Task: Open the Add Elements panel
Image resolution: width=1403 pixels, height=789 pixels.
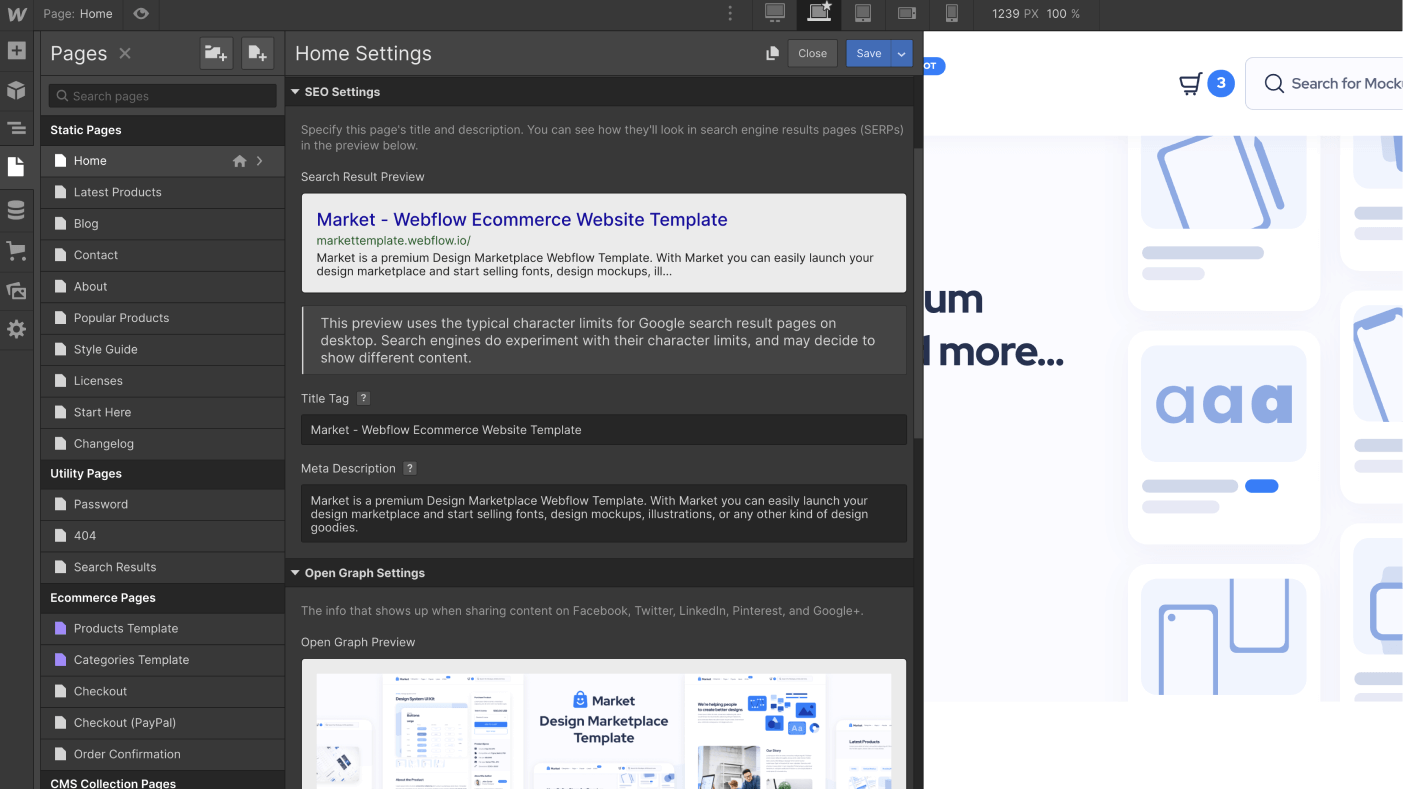Action: (16, 50)
